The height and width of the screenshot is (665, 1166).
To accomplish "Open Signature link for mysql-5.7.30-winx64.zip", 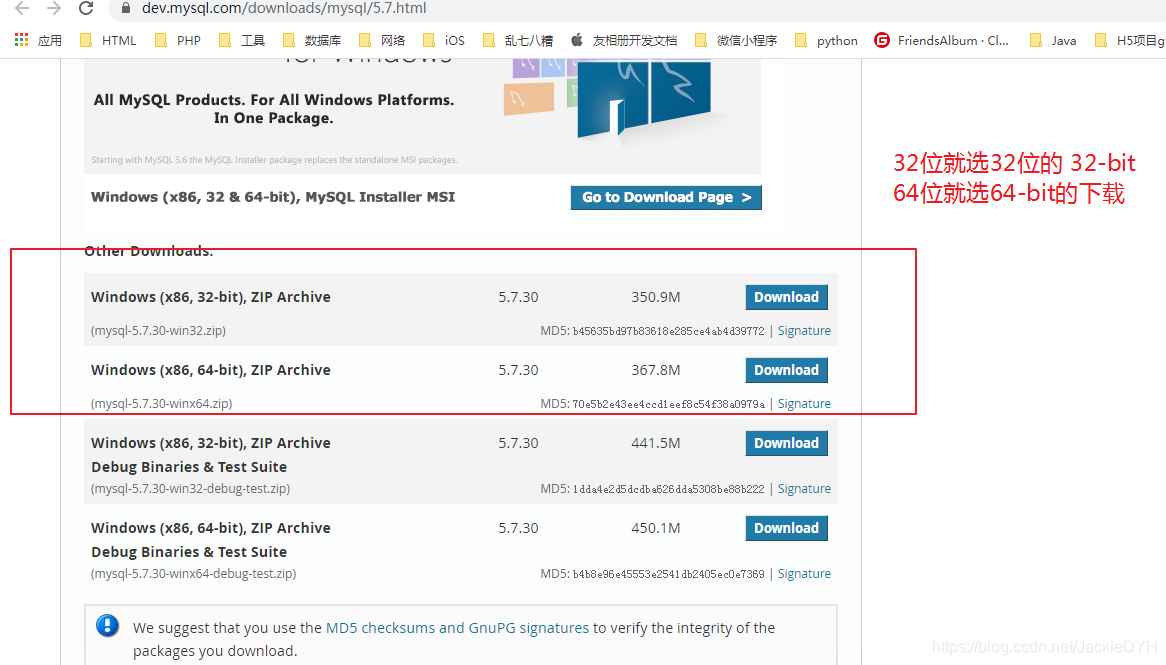I will (804, 403).
